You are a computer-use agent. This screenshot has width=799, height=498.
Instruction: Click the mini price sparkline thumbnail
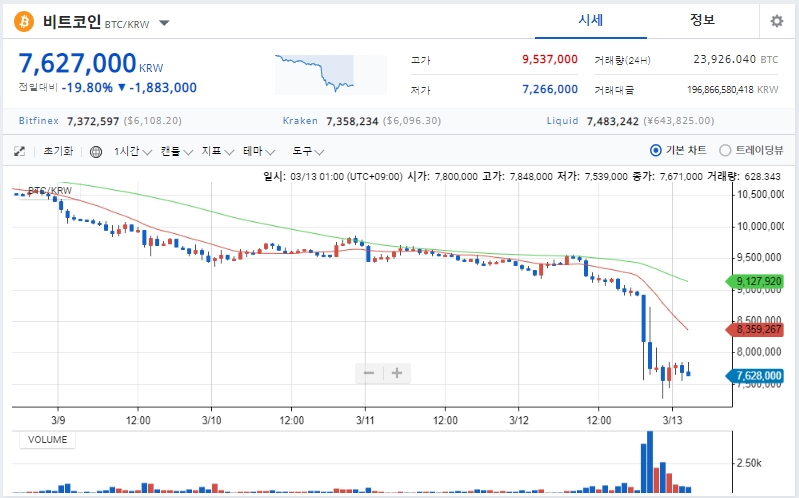coord(331,74)
